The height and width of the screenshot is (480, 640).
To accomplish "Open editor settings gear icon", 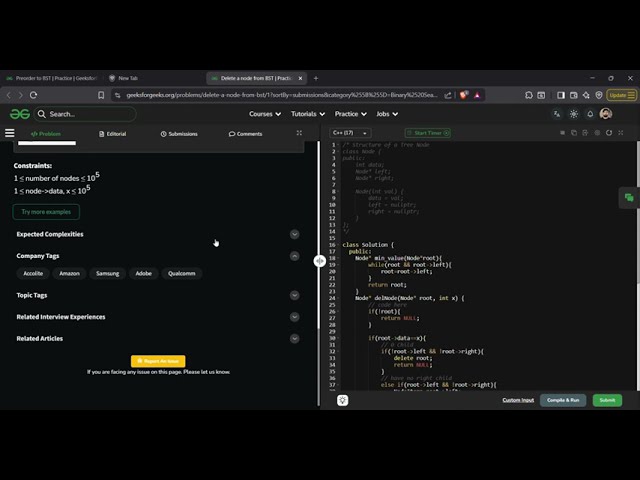I will point(597,133).
